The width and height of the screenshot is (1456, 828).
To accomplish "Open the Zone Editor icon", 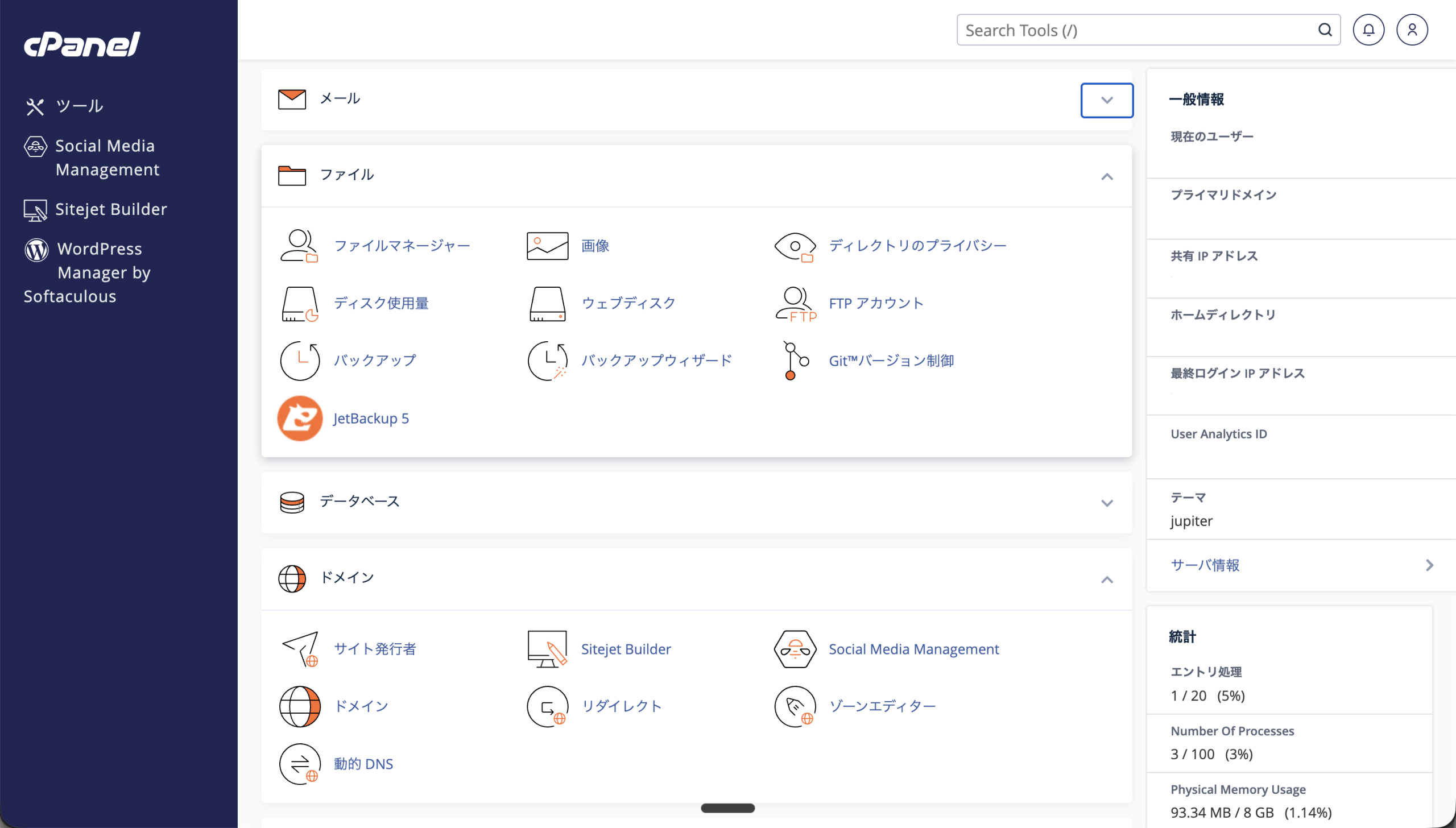I will [795, 706].
